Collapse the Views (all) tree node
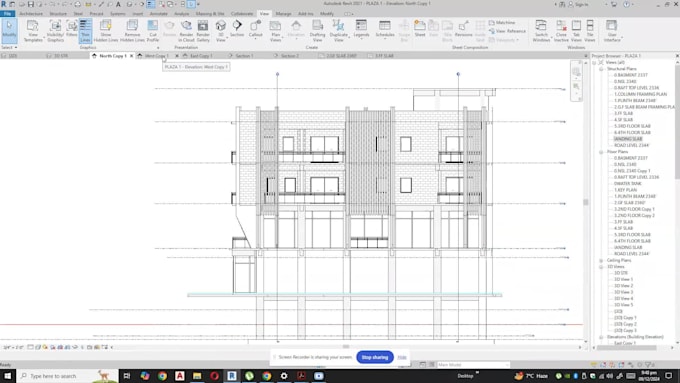The height and width of the screenshot is (383, 680). pyautogui.click(x=595, y=62)
